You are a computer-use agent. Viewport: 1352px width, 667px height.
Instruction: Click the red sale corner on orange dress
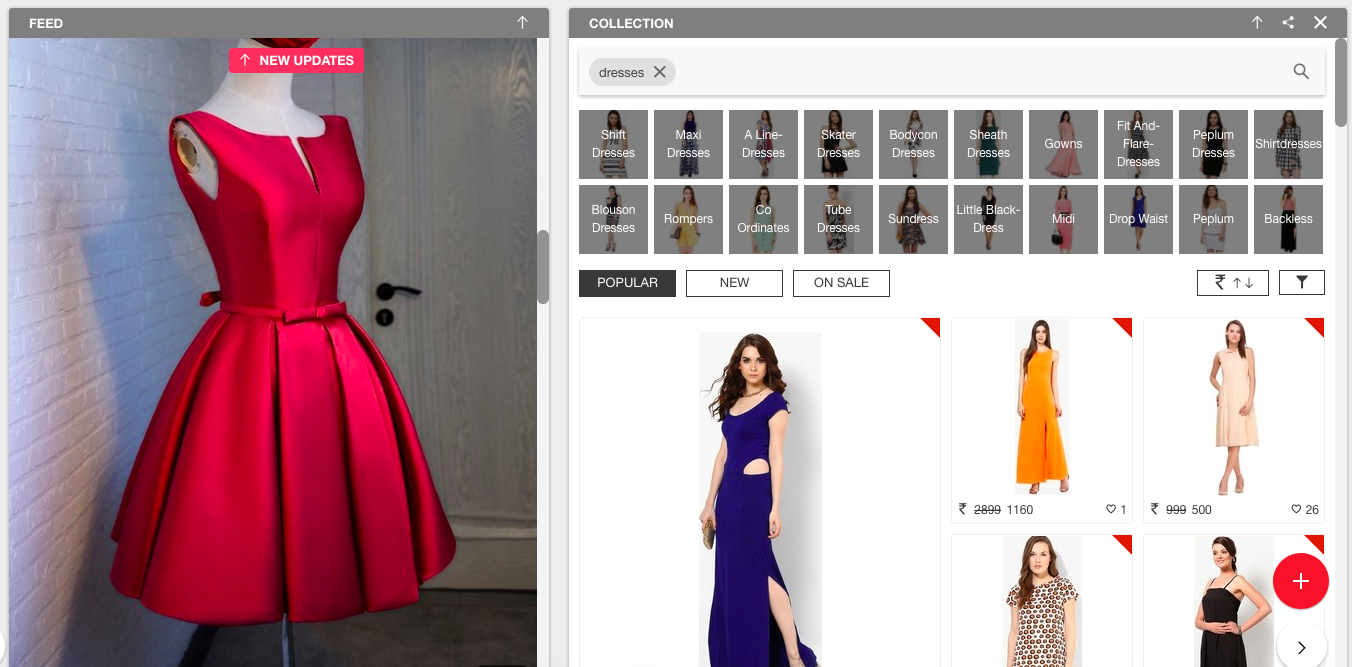coord(1125,325)
